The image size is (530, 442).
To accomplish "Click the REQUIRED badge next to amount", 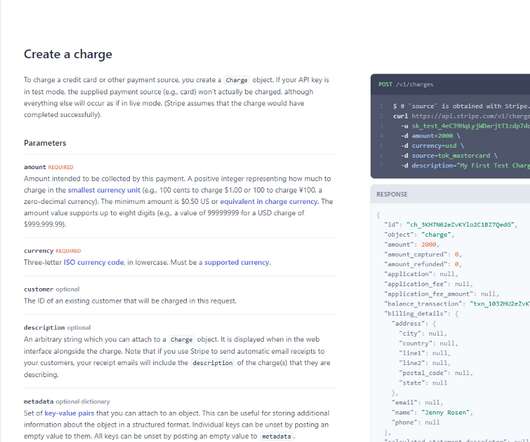I will point(61,167).
